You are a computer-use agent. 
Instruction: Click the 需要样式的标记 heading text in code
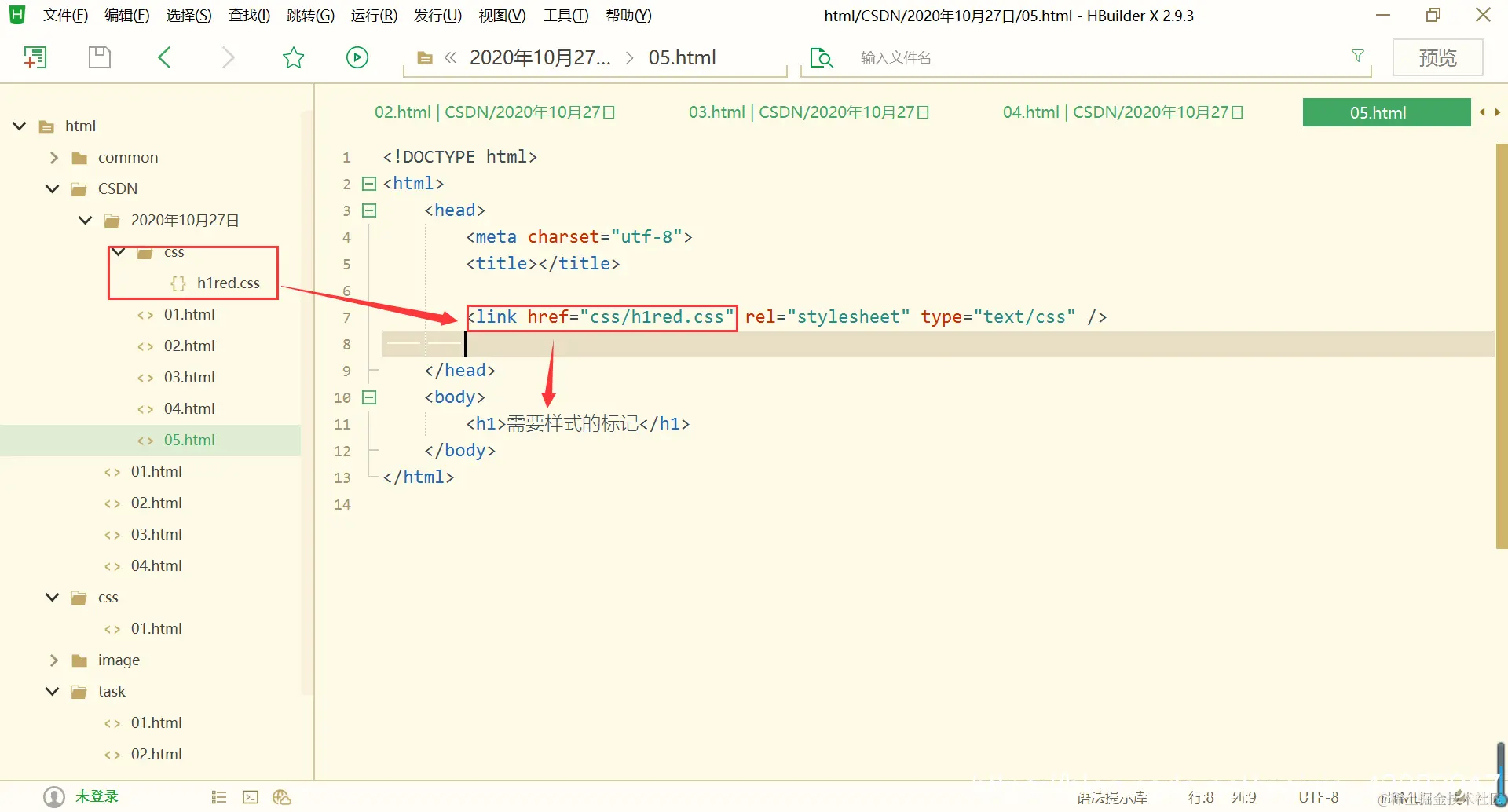pos(573,424)
